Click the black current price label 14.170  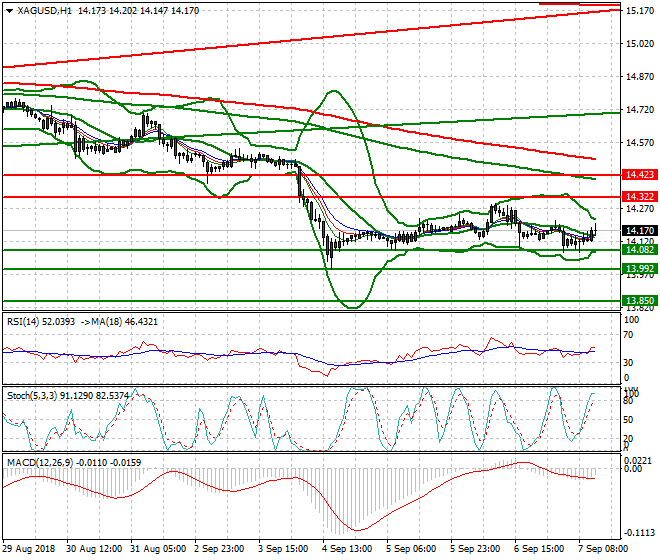tap(639, 231)
